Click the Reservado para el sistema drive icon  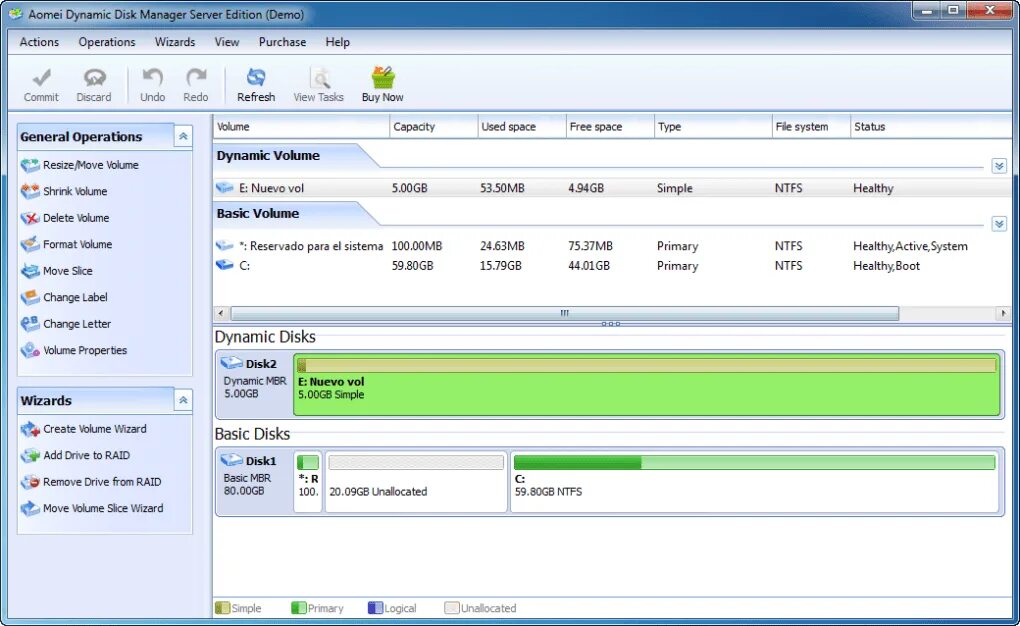(x=224, y=245)
